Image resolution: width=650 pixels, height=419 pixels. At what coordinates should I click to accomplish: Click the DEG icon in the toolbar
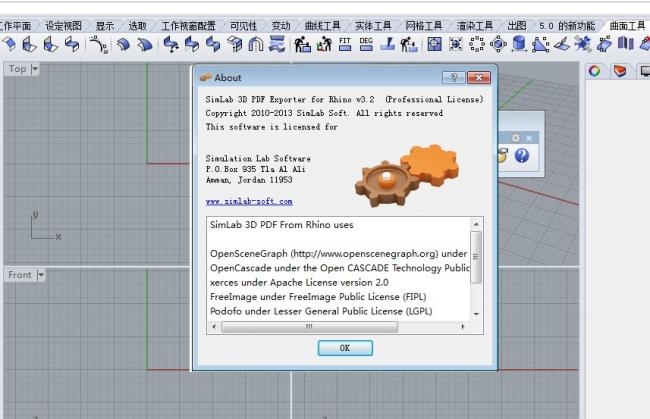[x=365, y=43]
